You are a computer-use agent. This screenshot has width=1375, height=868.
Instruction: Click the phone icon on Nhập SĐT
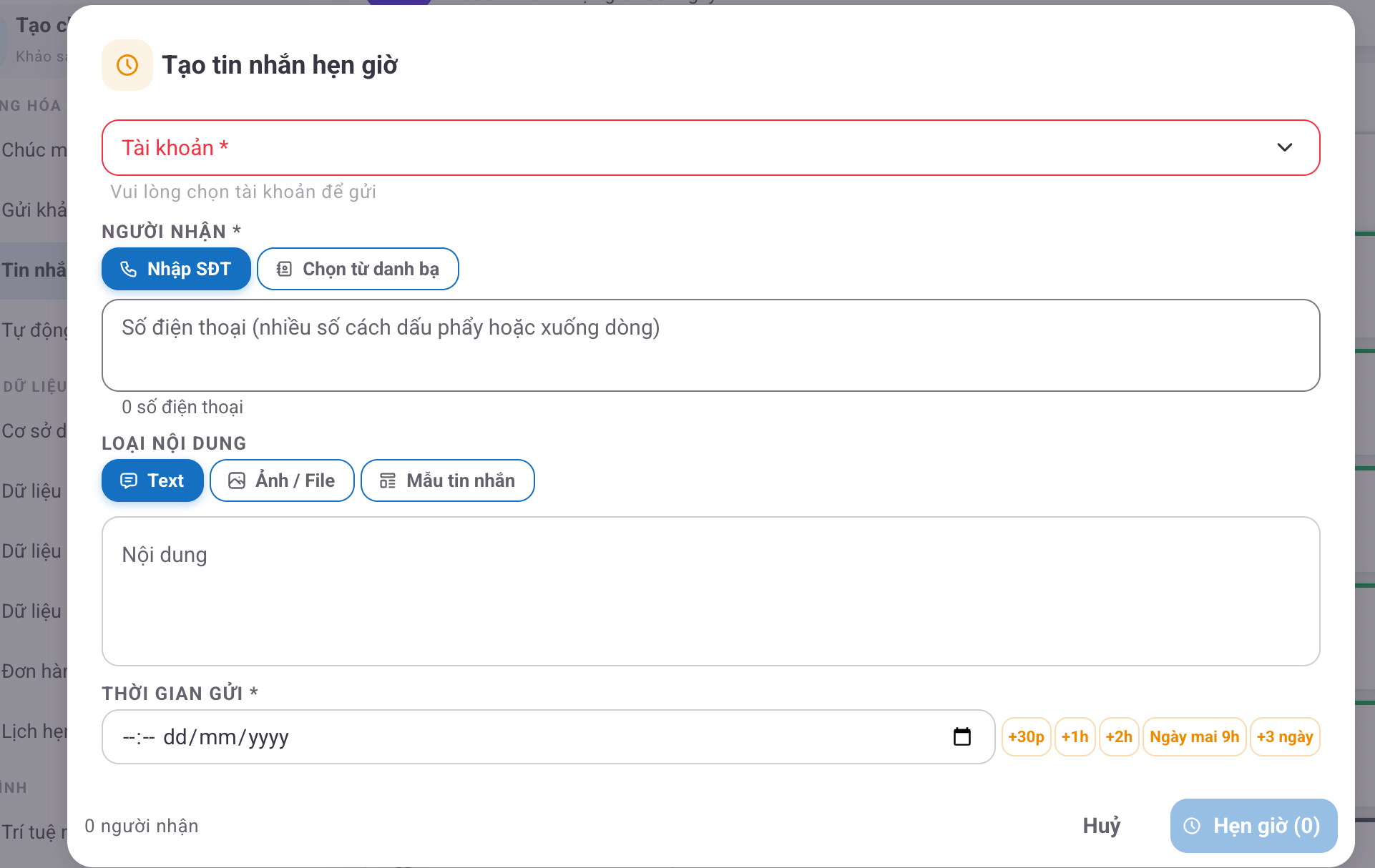pyautogui.click(x=129, y=269)
